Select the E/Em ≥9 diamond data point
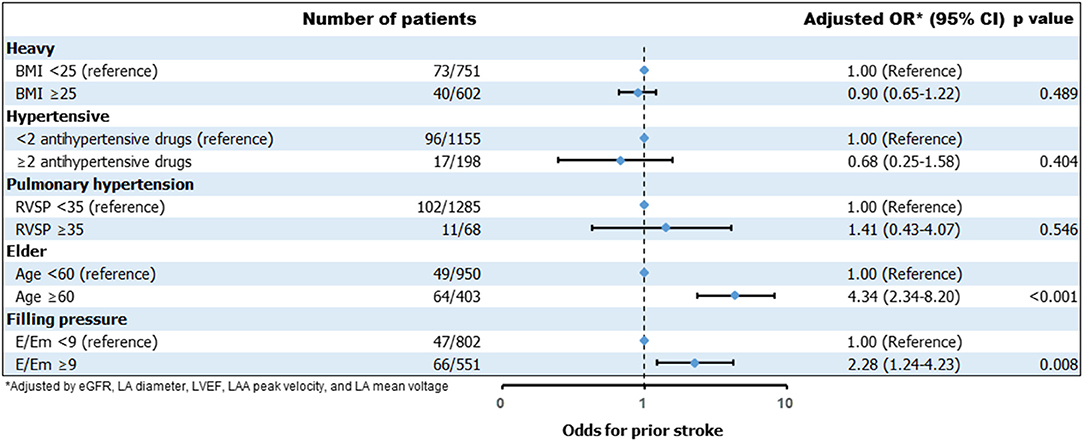The image size is (1084, 441). pyautogui.click(x=694, y=363)
